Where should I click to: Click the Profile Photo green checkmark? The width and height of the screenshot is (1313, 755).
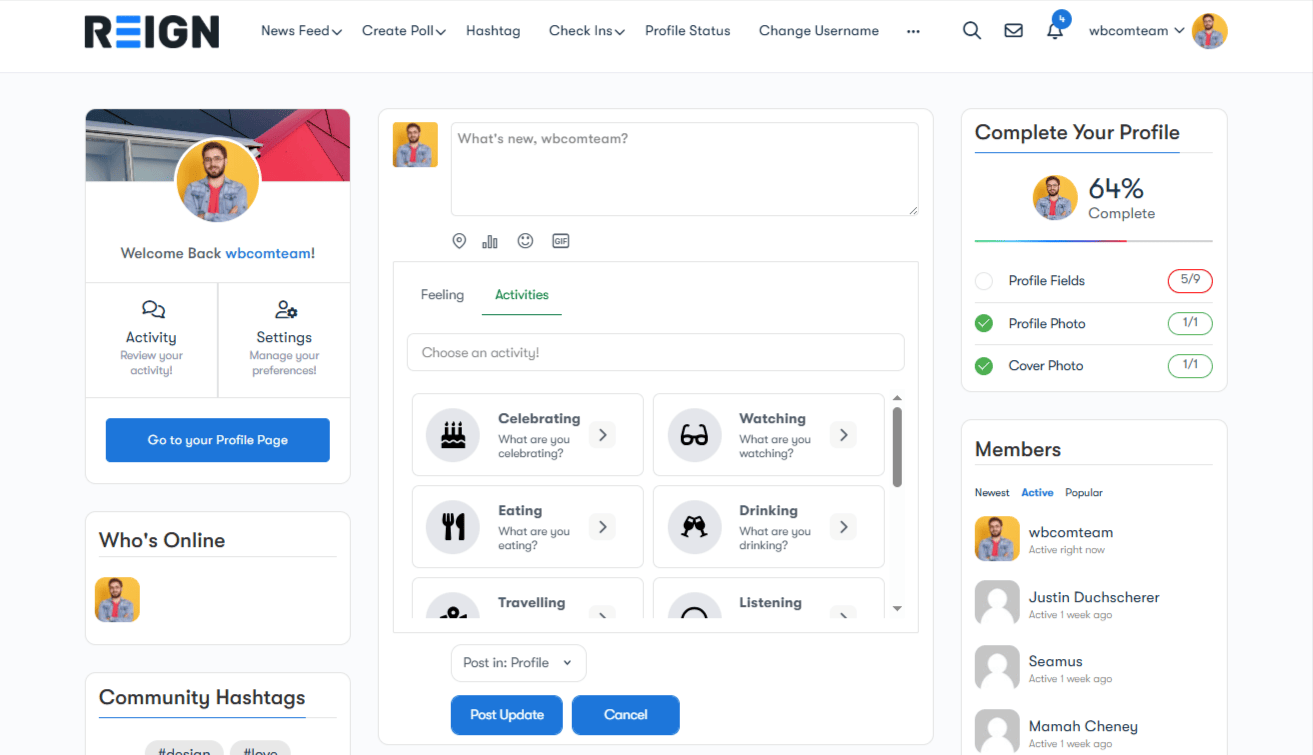[x=984, y=323]
